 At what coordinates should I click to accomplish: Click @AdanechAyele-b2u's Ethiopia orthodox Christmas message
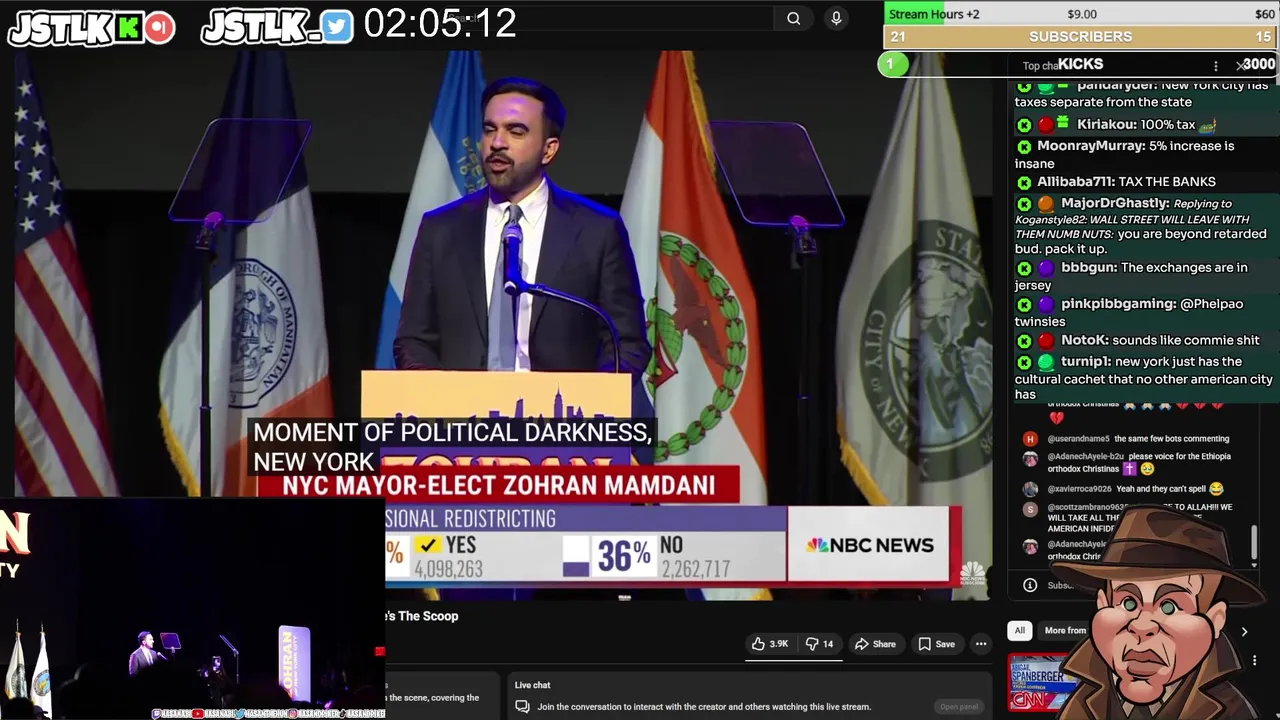tap(1140, 463)
